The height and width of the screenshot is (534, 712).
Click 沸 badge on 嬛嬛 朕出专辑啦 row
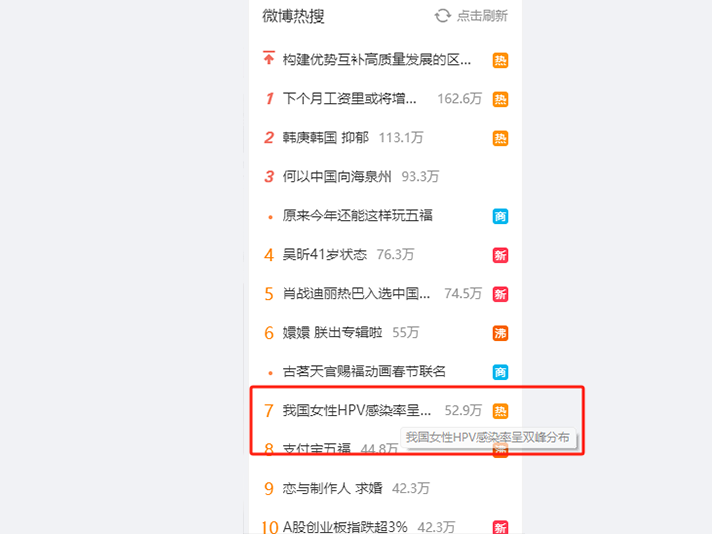[x=500, y=333]
